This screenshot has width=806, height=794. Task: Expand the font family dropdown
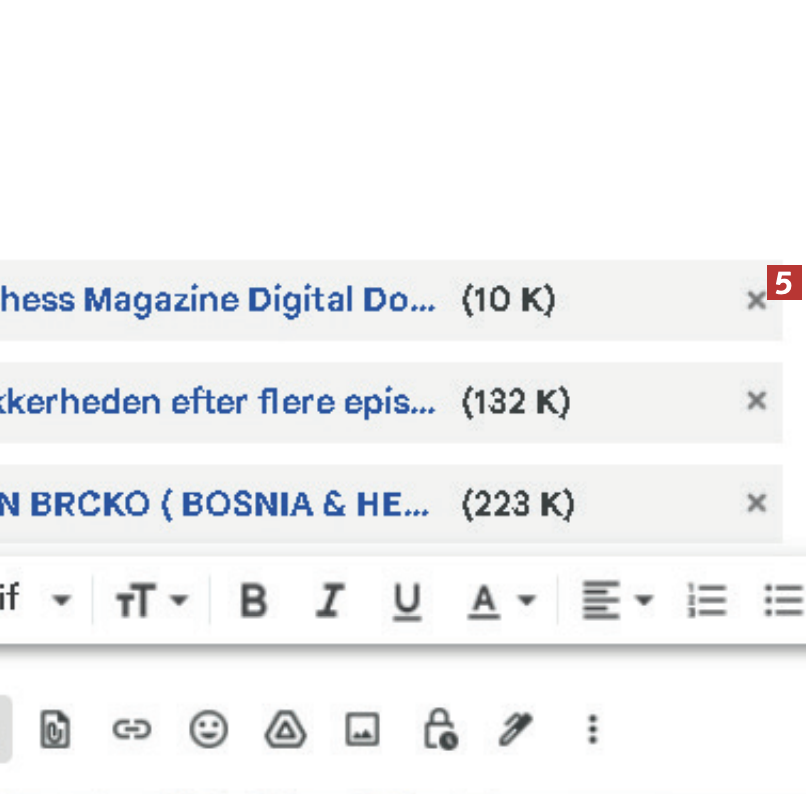coord(61,601)
